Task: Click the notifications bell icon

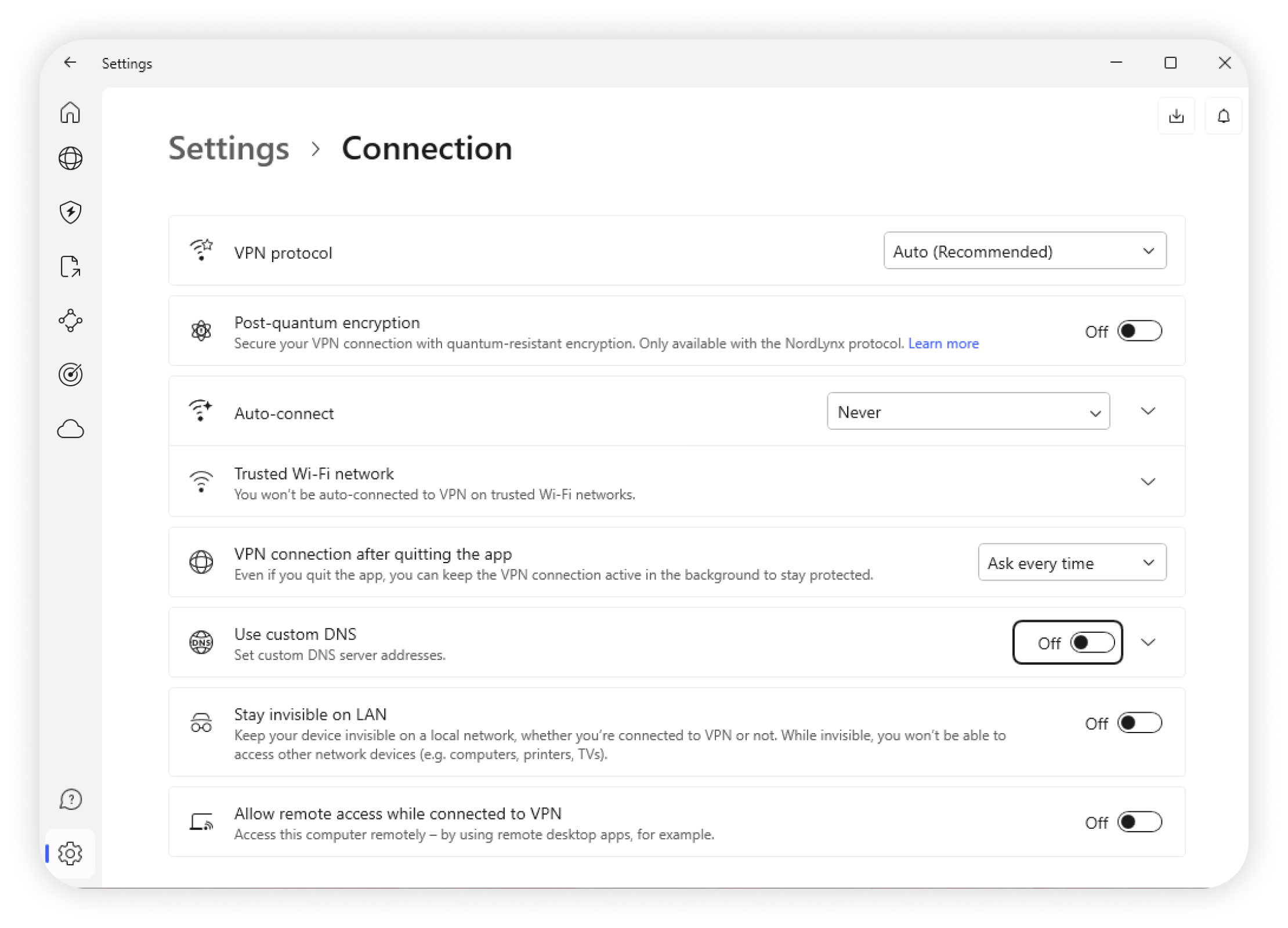Action: click(1224, 116)
